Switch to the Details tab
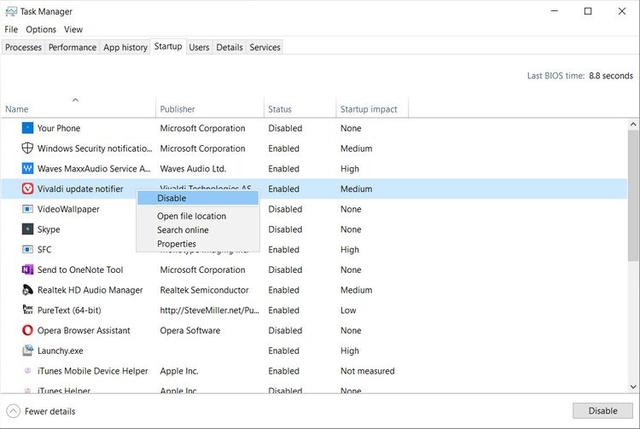Screen dimensions: 640x429 229,47
